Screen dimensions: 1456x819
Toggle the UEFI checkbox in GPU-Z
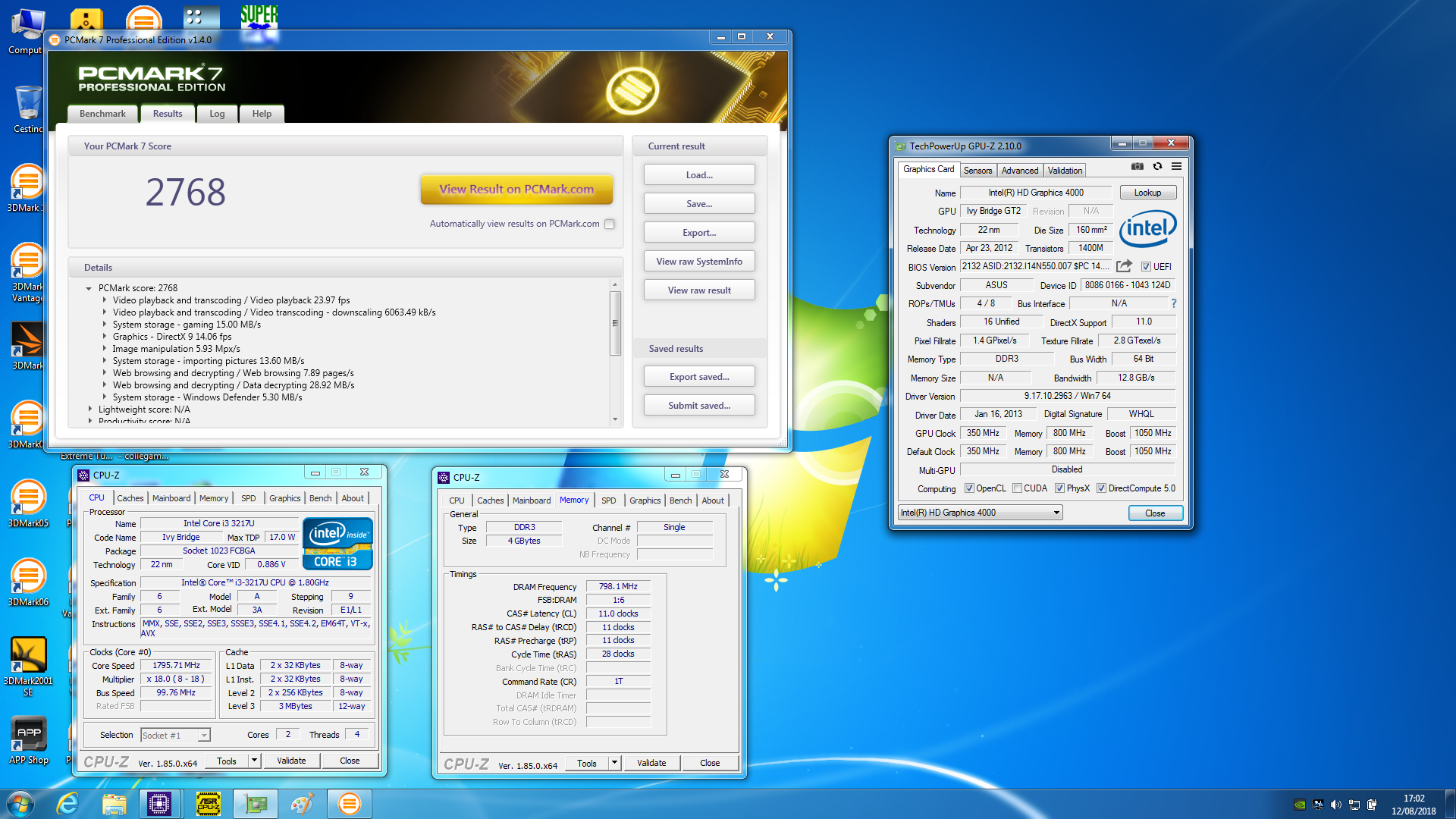[1146, 267]
